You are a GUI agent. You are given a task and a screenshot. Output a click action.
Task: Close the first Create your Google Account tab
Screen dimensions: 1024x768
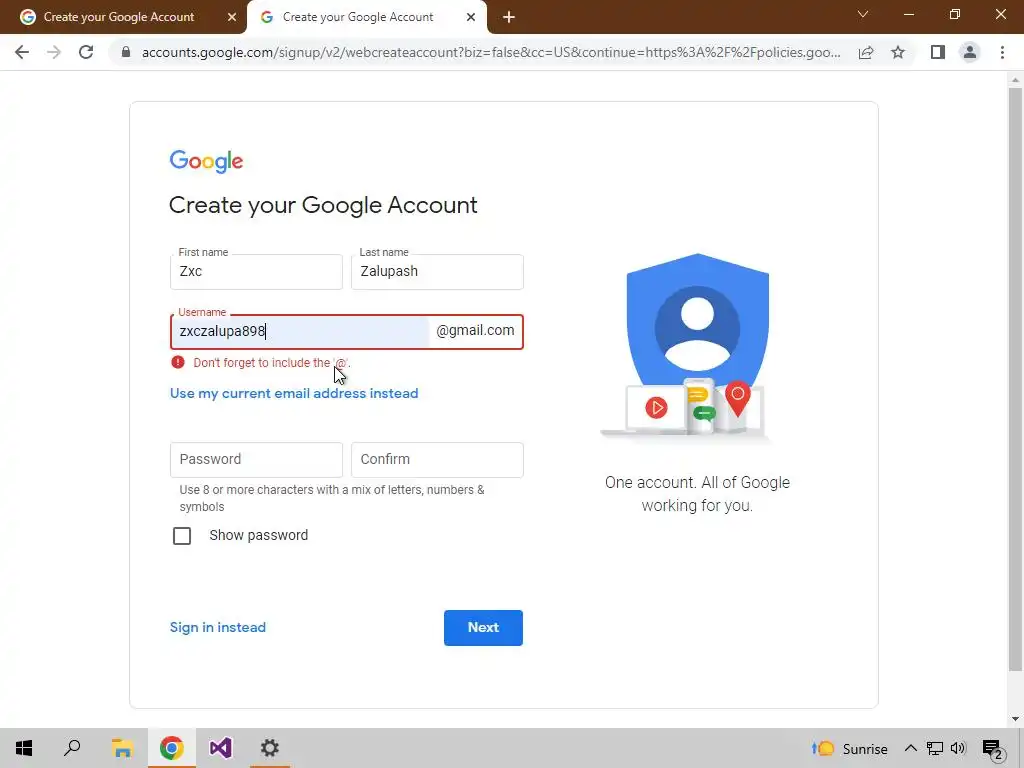tap(232, 17)
